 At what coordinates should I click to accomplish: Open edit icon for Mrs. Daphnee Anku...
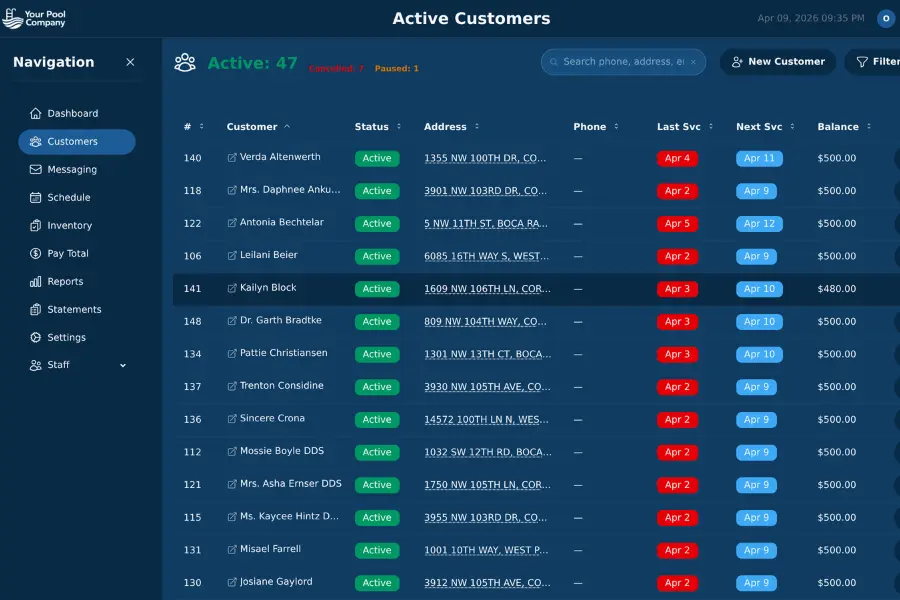pos(232,191)
